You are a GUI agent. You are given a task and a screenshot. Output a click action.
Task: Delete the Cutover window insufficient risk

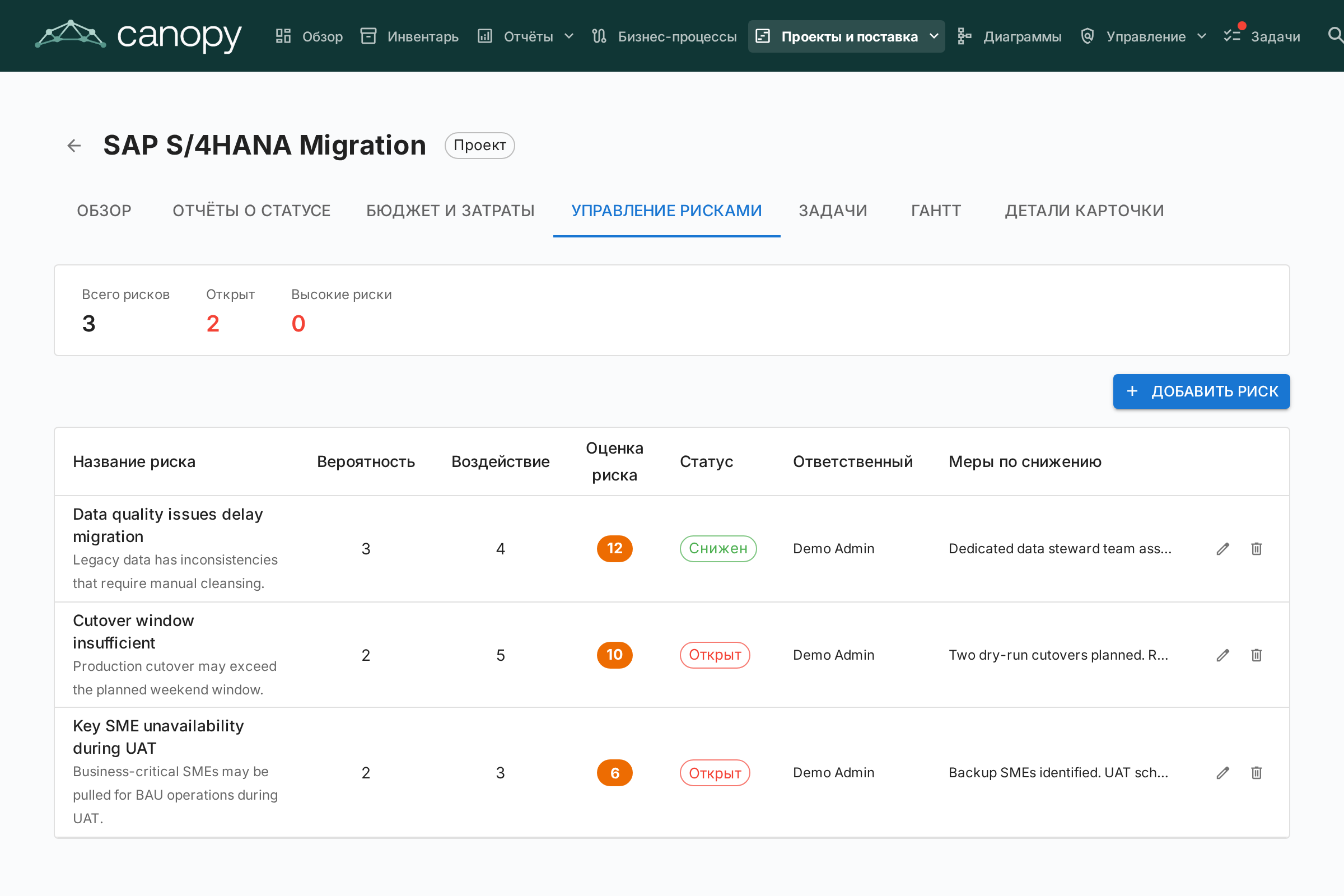(x=1257, y=655)
